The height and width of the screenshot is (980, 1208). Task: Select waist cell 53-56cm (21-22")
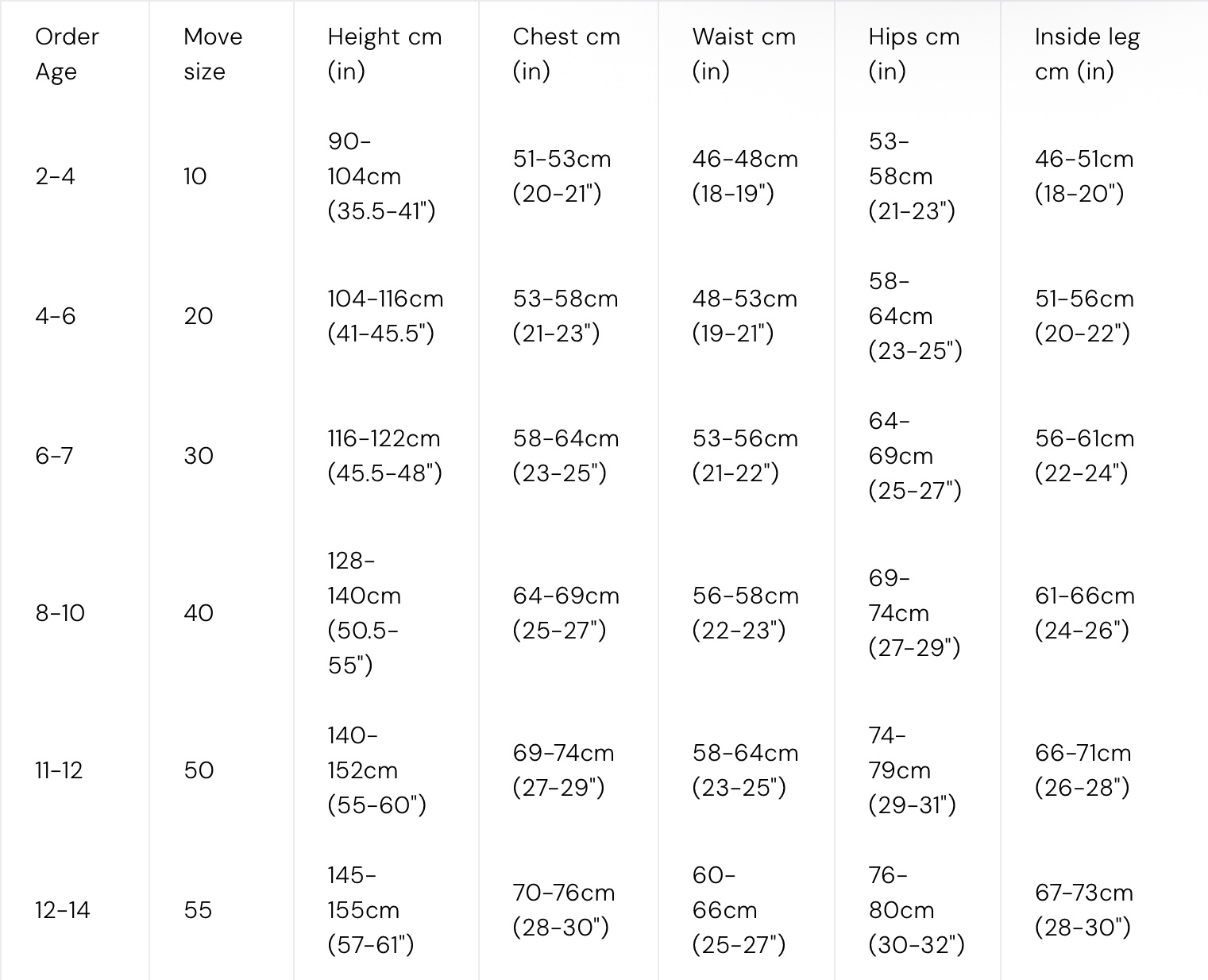pos(744,456)
